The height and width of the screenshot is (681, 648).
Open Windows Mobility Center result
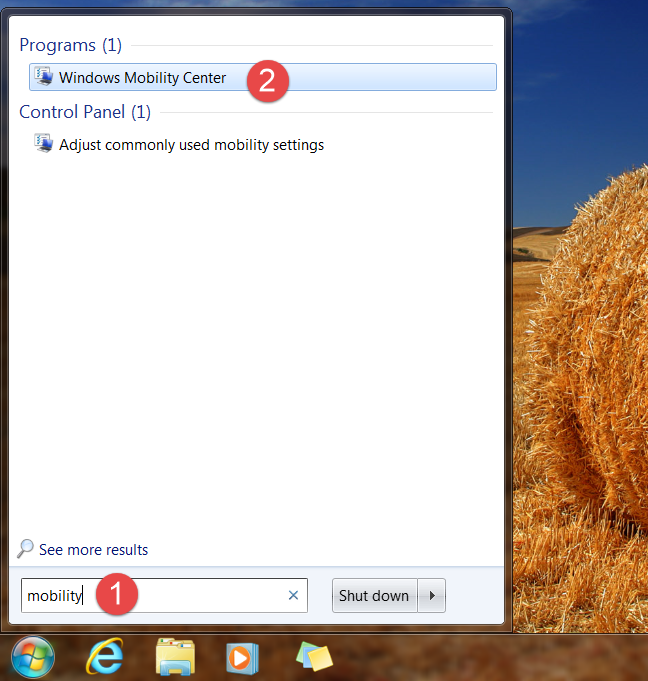pos(263,77)
